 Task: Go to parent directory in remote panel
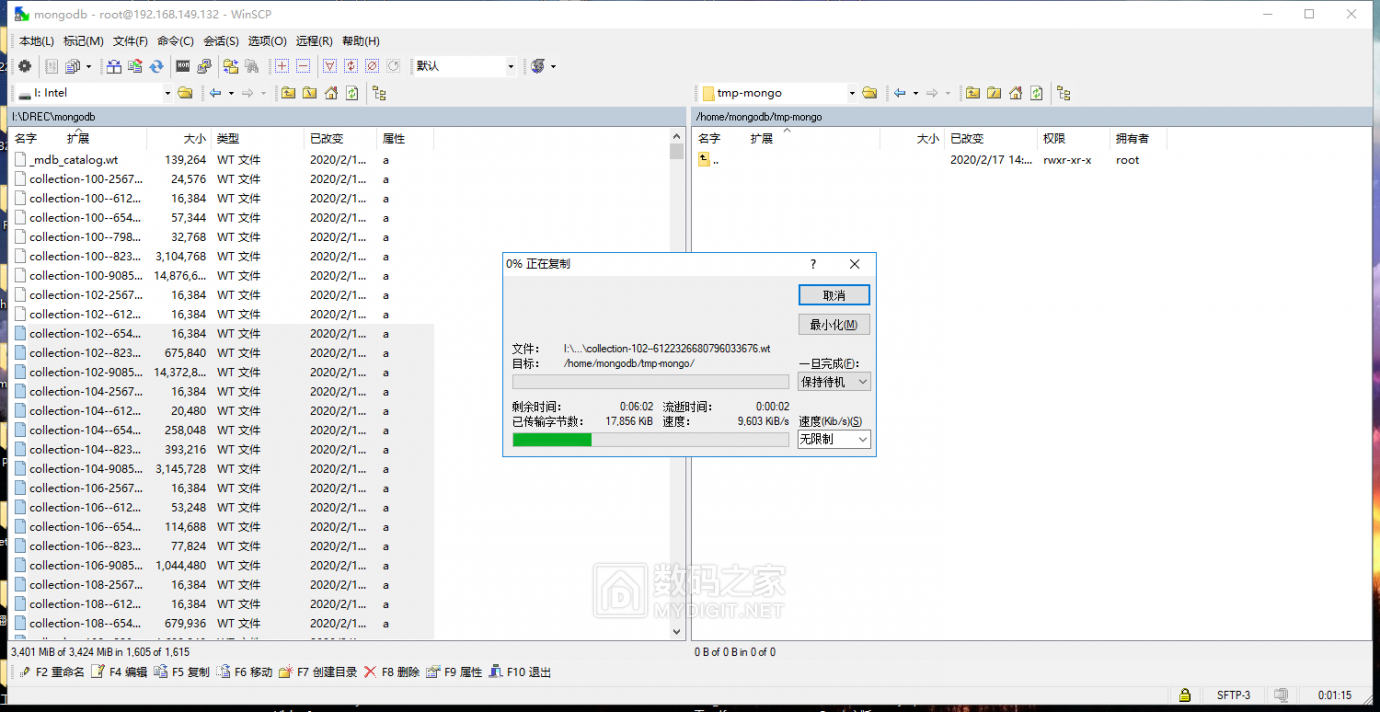click(973, 92)
